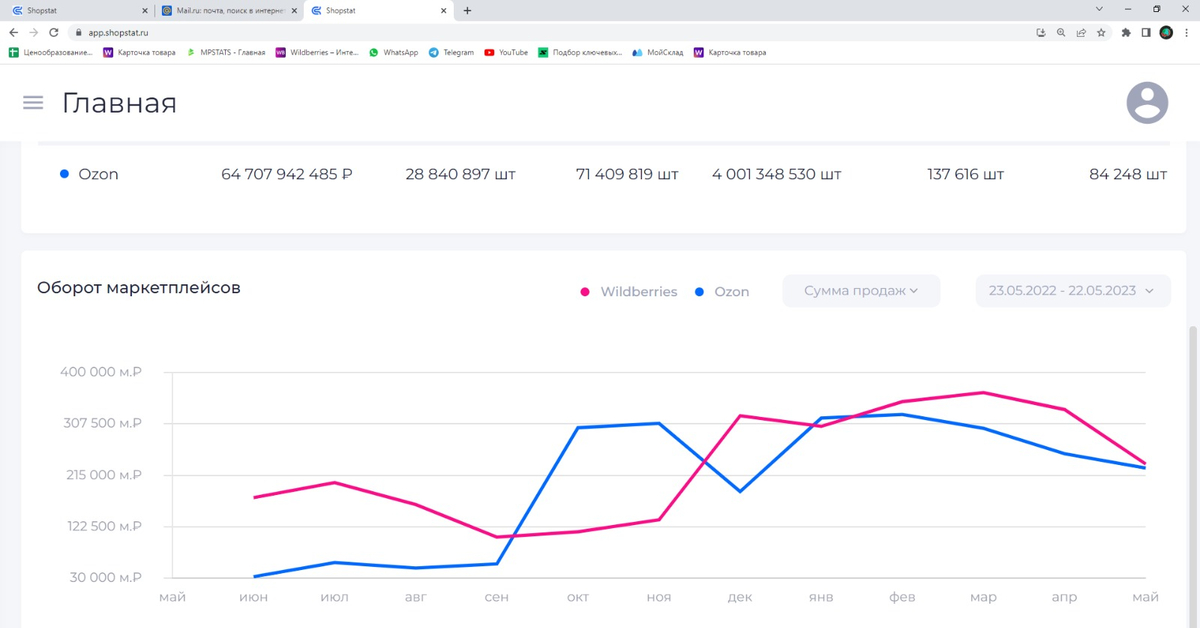Click the browser zoom magnifier icon
The image size is (1200, 628).
click(1061, 32)
